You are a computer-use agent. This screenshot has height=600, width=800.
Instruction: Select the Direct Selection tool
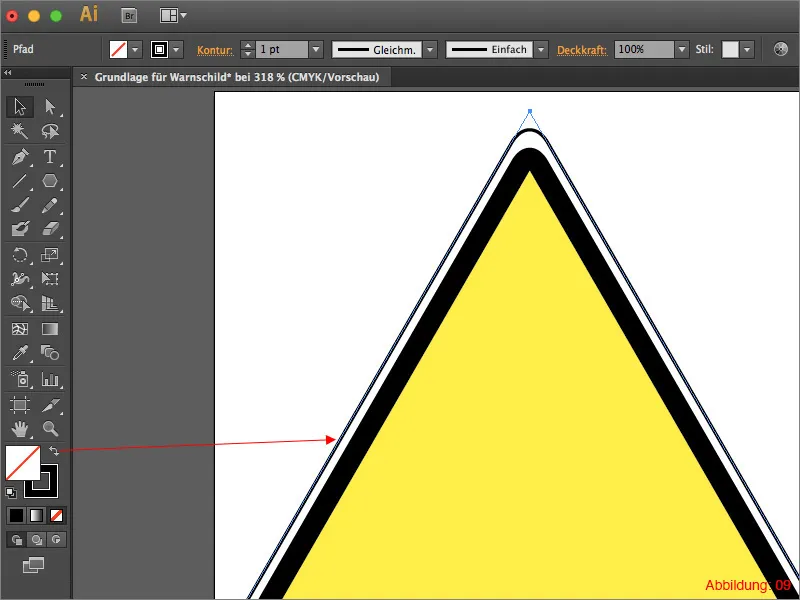[50, 107]
